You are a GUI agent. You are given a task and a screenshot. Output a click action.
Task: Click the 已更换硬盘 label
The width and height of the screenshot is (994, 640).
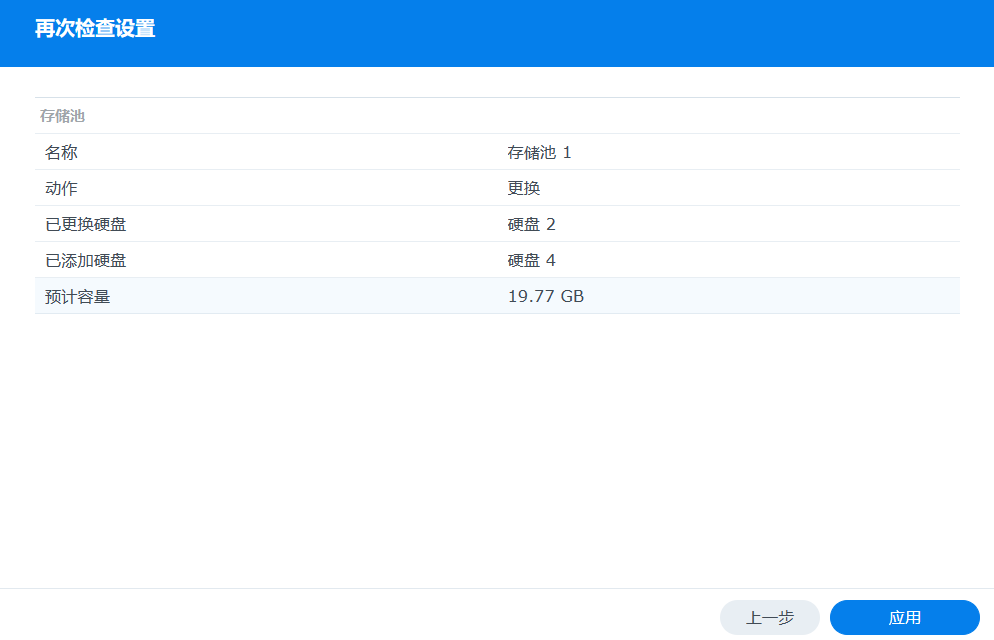point(86,224)
